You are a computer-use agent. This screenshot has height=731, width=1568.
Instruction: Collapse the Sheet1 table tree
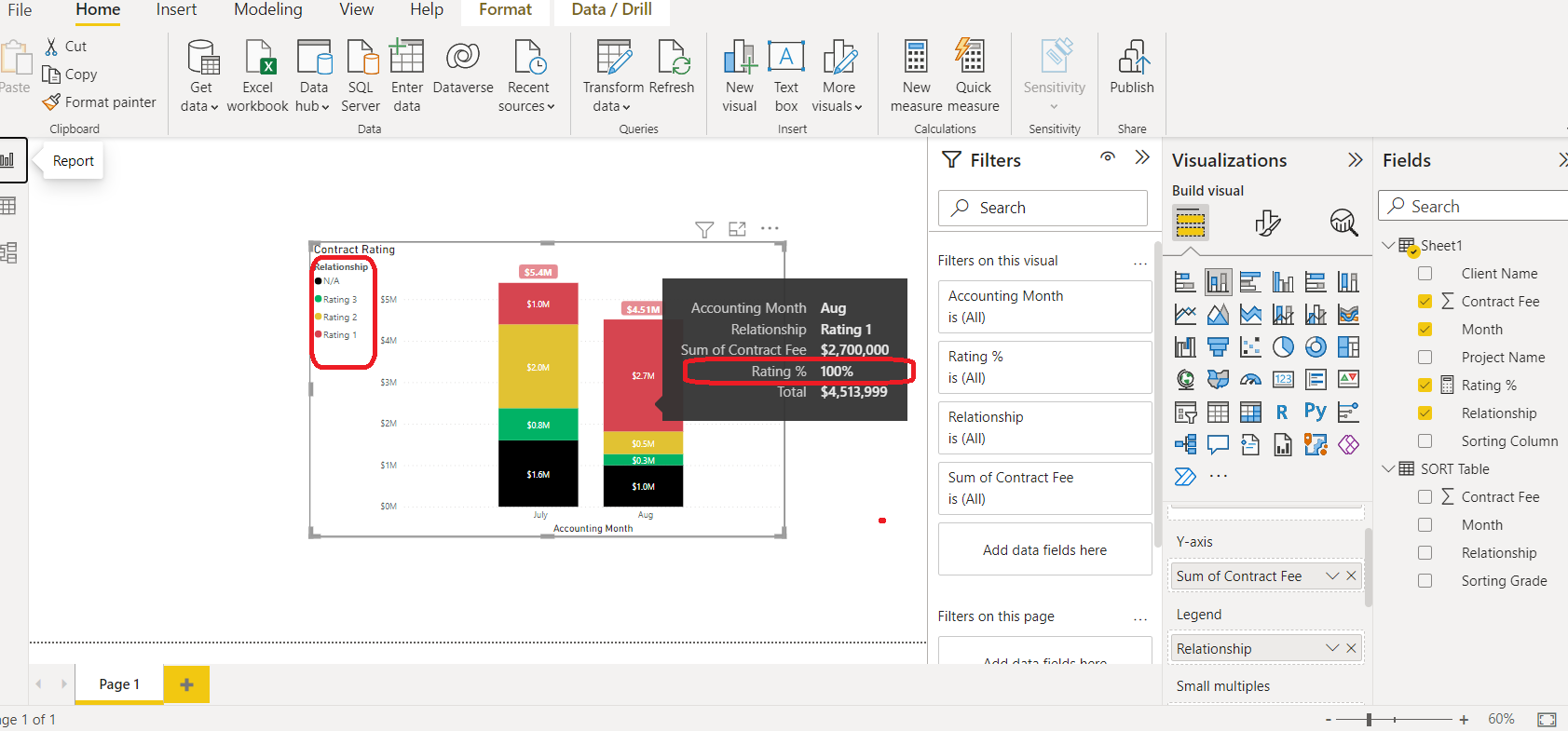(x=1388, y=246)
